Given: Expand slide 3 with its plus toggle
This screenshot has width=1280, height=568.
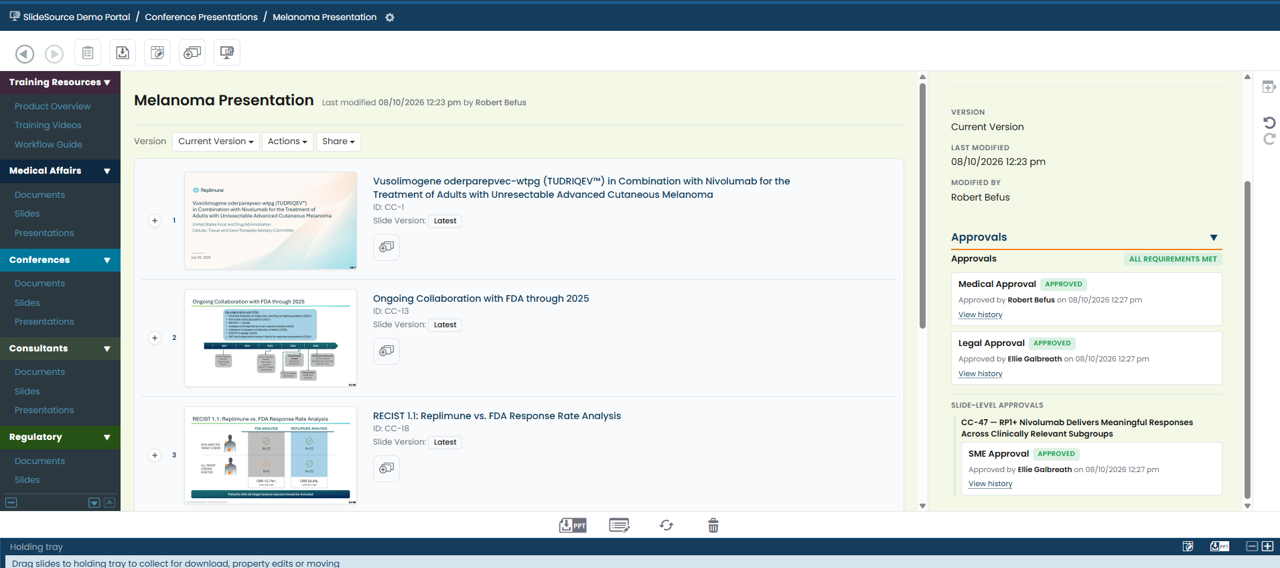Looking at the screenshot, I should 154,455.
